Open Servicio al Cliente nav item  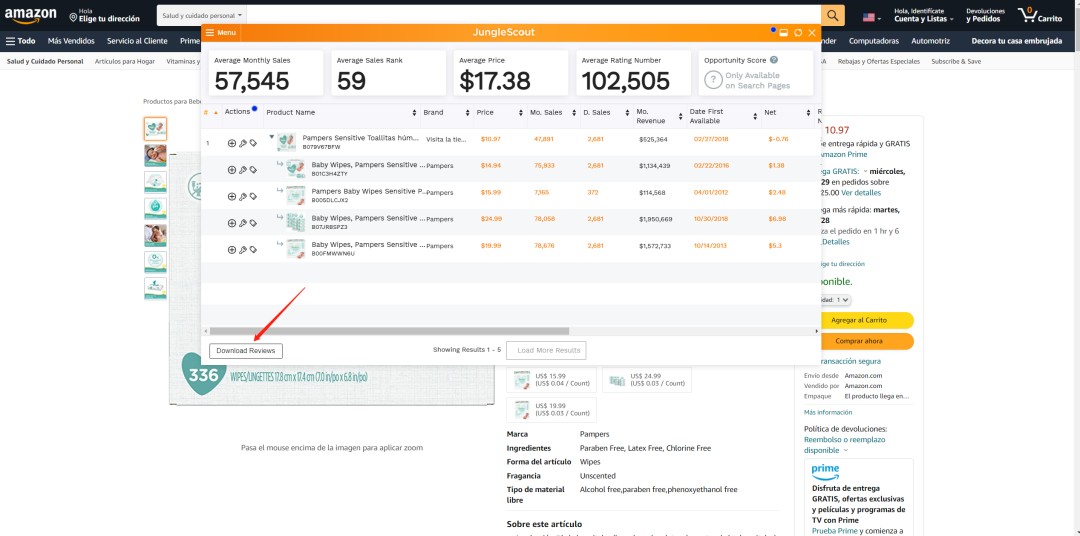(x=137, y=41)
